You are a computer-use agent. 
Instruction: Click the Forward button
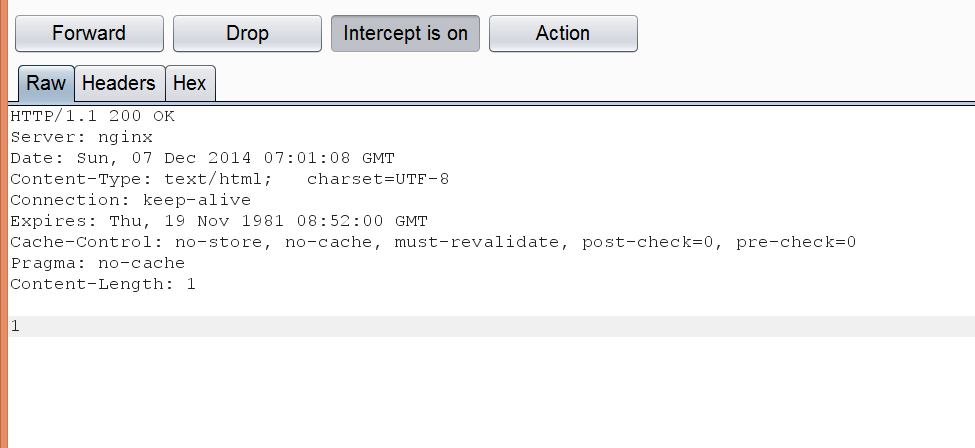pyautogui.click(x=89, y=34)
